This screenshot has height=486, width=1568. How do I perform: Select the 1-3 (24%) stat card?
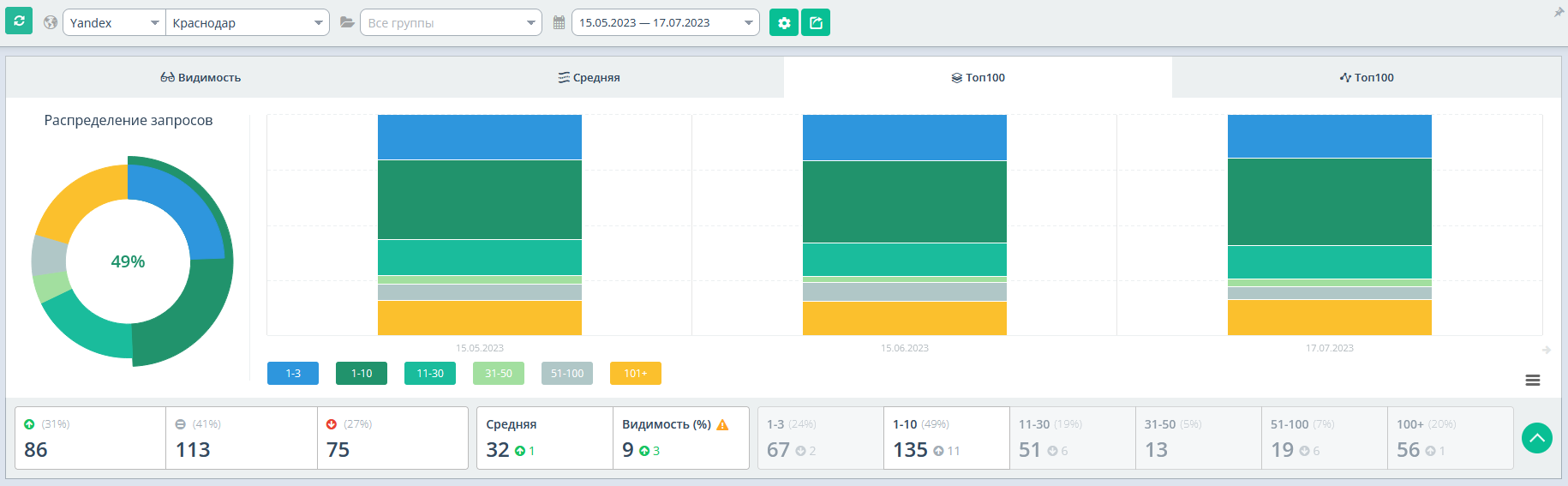(x=821, y=438)
